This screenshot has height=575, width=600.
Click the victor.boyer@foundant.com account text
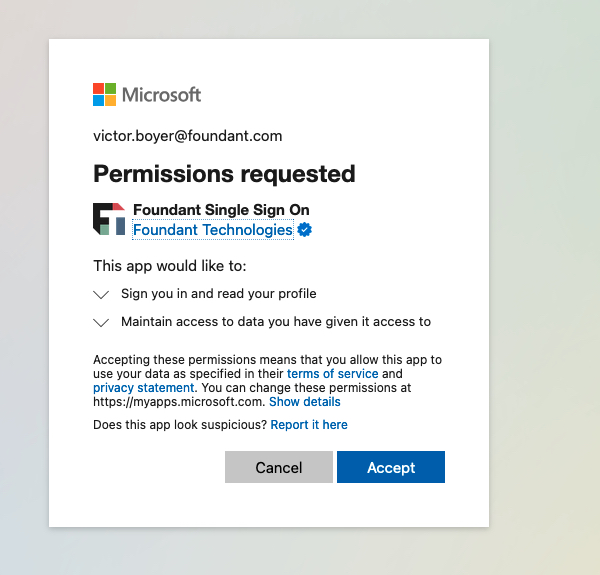[x=188, y=136]
